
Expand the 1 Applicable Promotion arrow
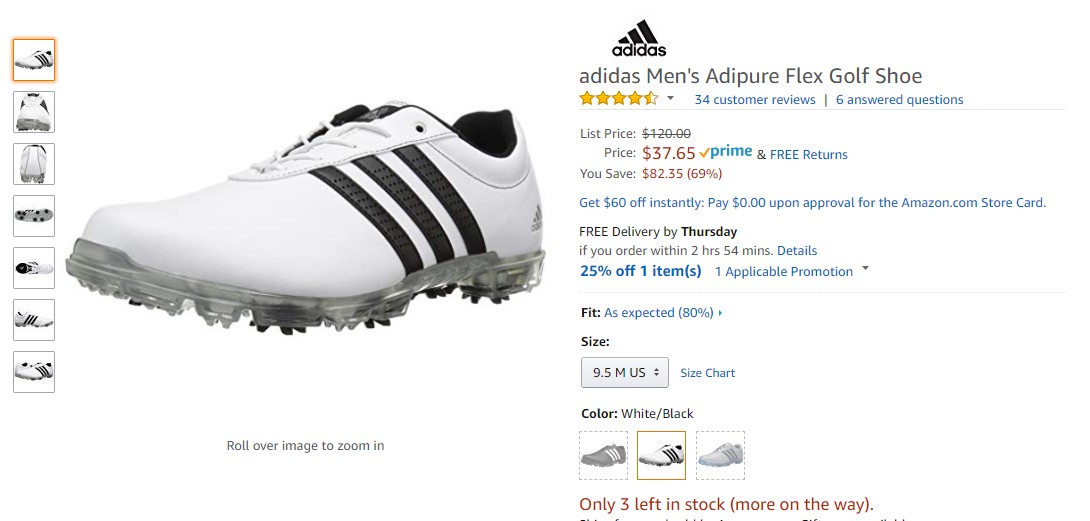coord(865,269)
